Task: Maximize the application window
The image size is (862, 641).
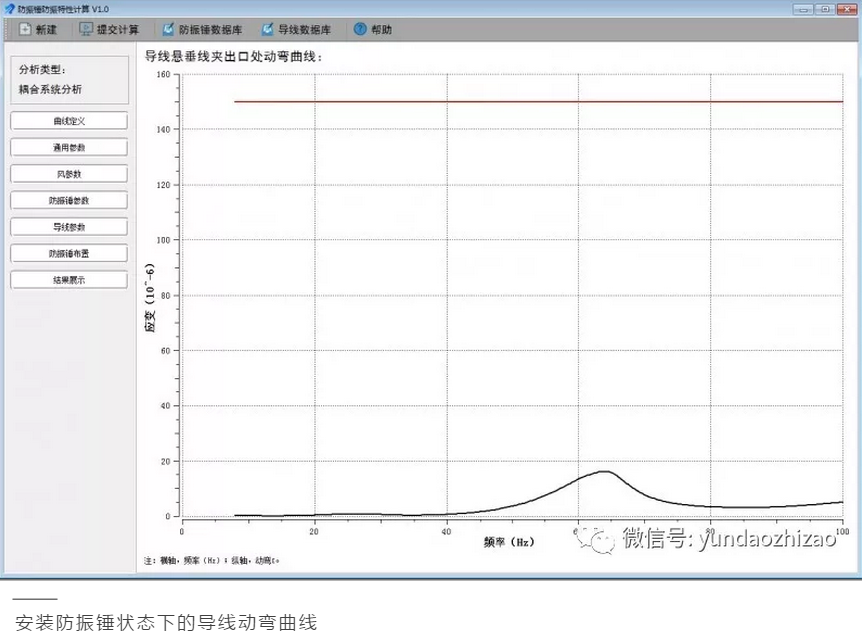Action: pyautogui.click(x=824, y=8)
